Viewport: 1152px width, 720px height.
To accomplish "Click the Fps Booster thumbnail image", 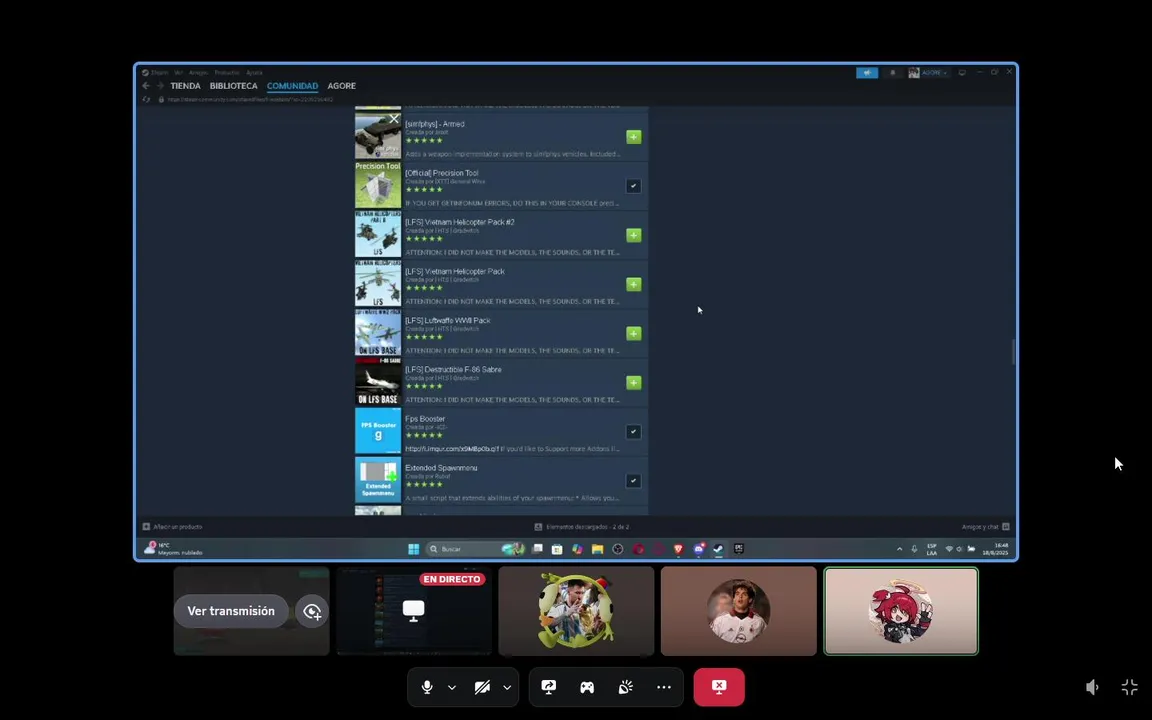I will coord(378,431).
